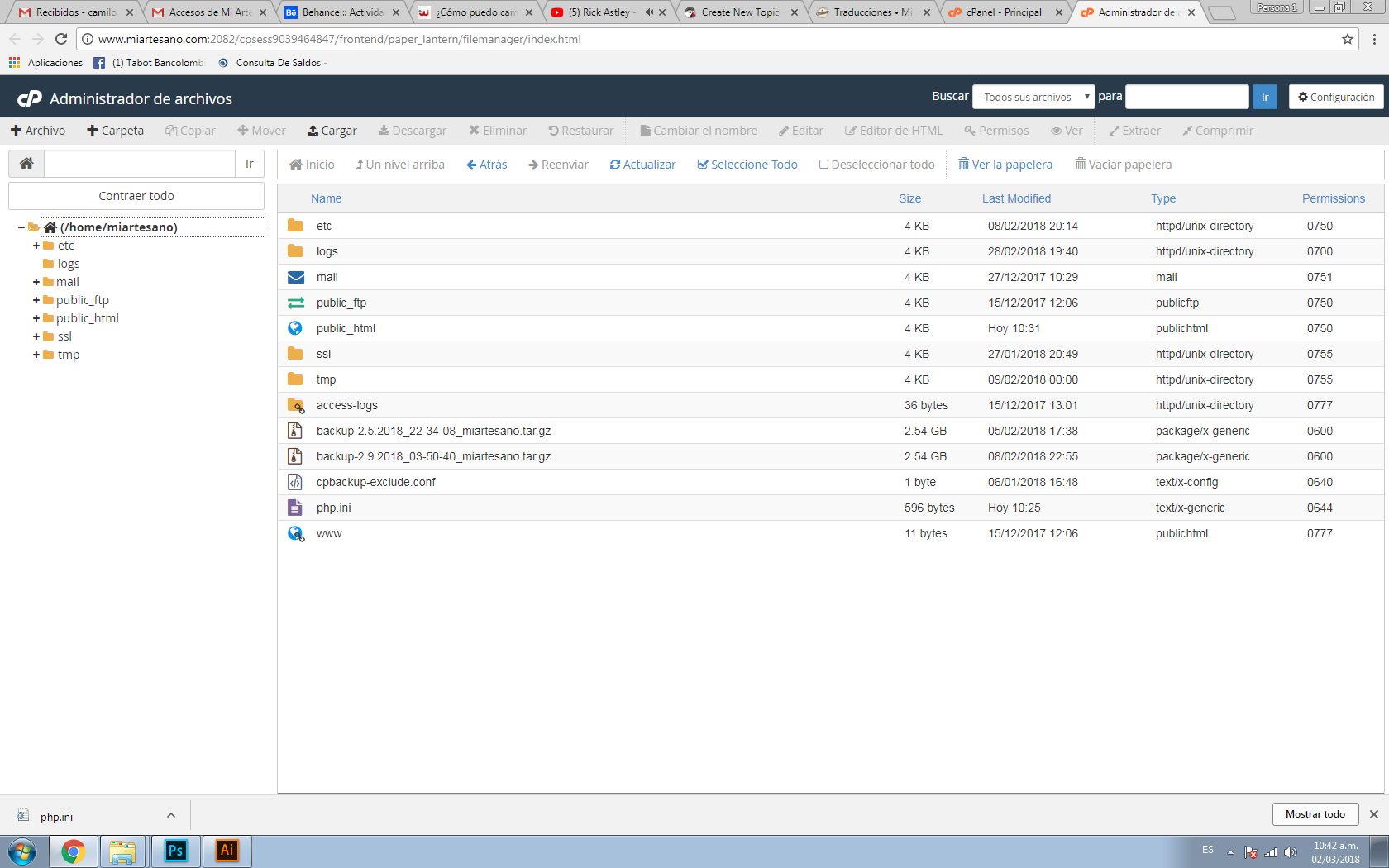Expand the public_ftp folder in the tree
The width and height of the screenshot is (1389, 868).
point(36,300)
